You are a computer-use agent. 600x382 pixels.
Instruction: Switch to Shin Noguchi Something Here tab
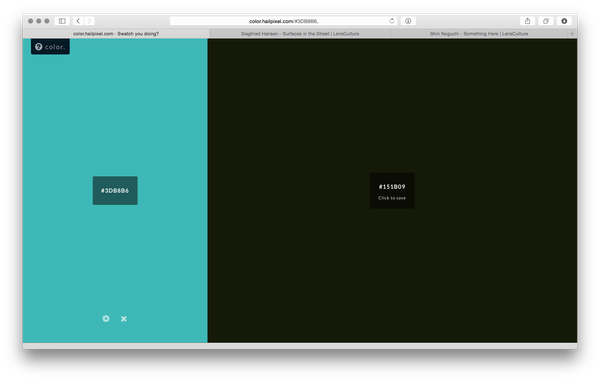pos(479,34)
